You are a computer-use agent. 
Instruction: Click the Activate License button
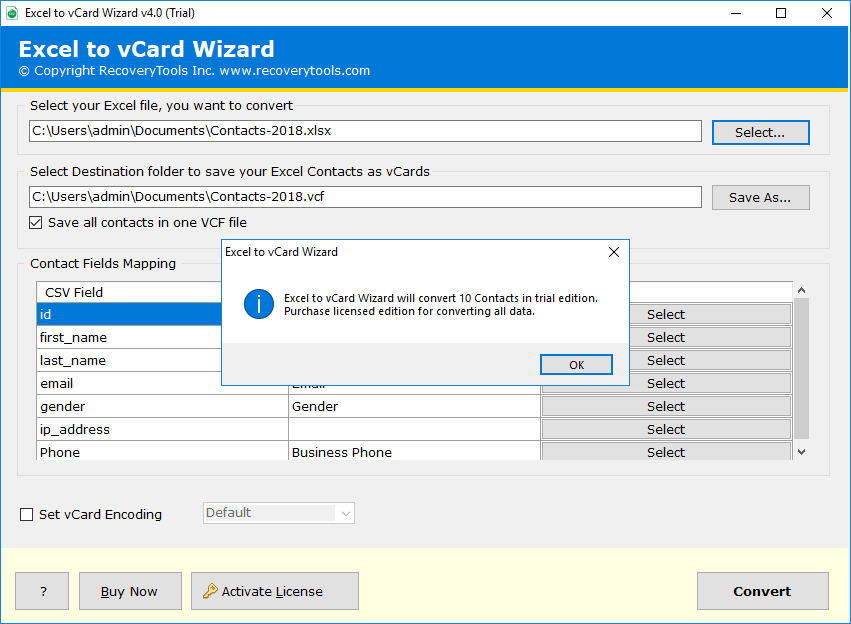[275, 591]
